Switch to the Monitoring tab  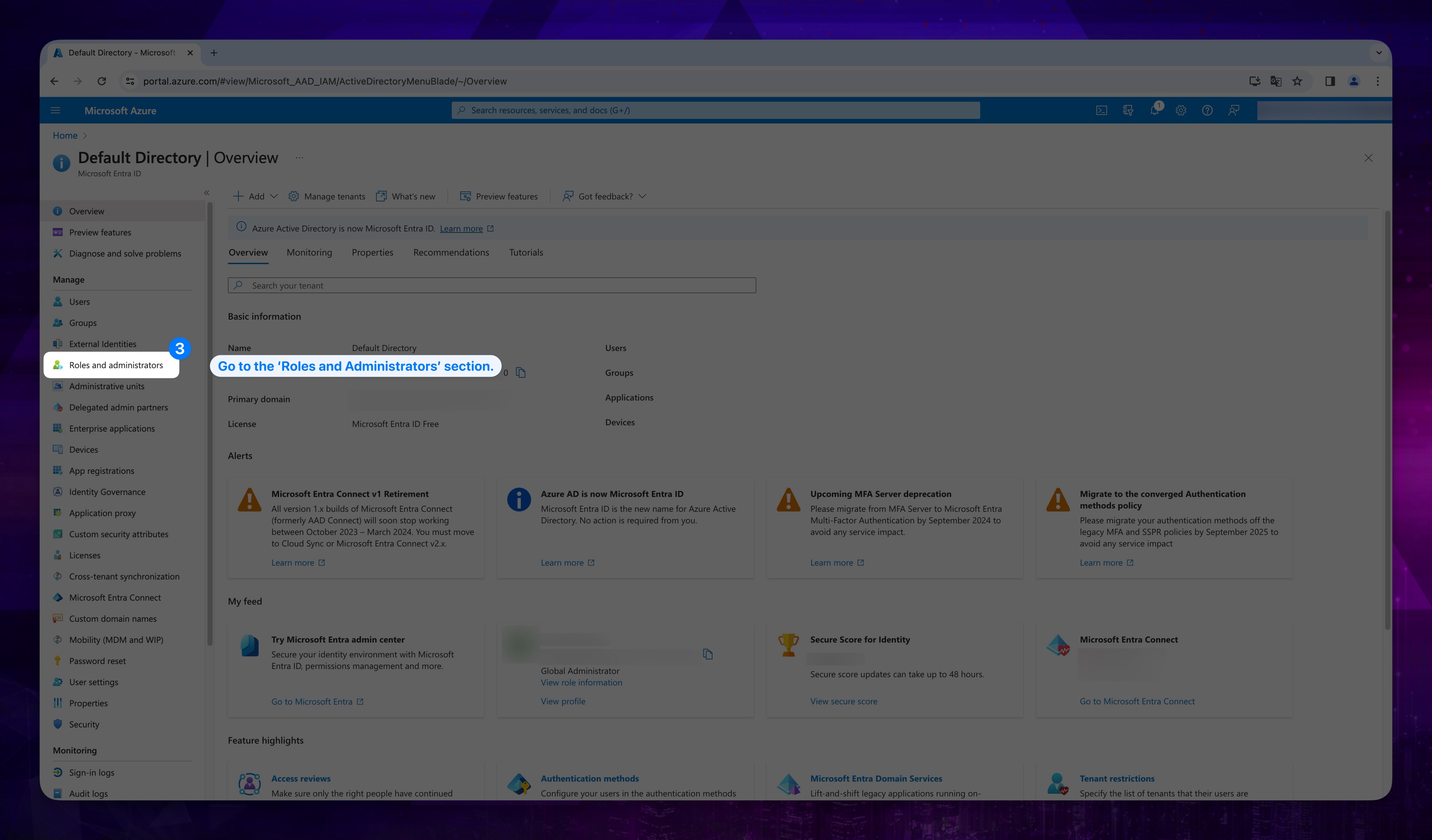[x=309, y=252]
